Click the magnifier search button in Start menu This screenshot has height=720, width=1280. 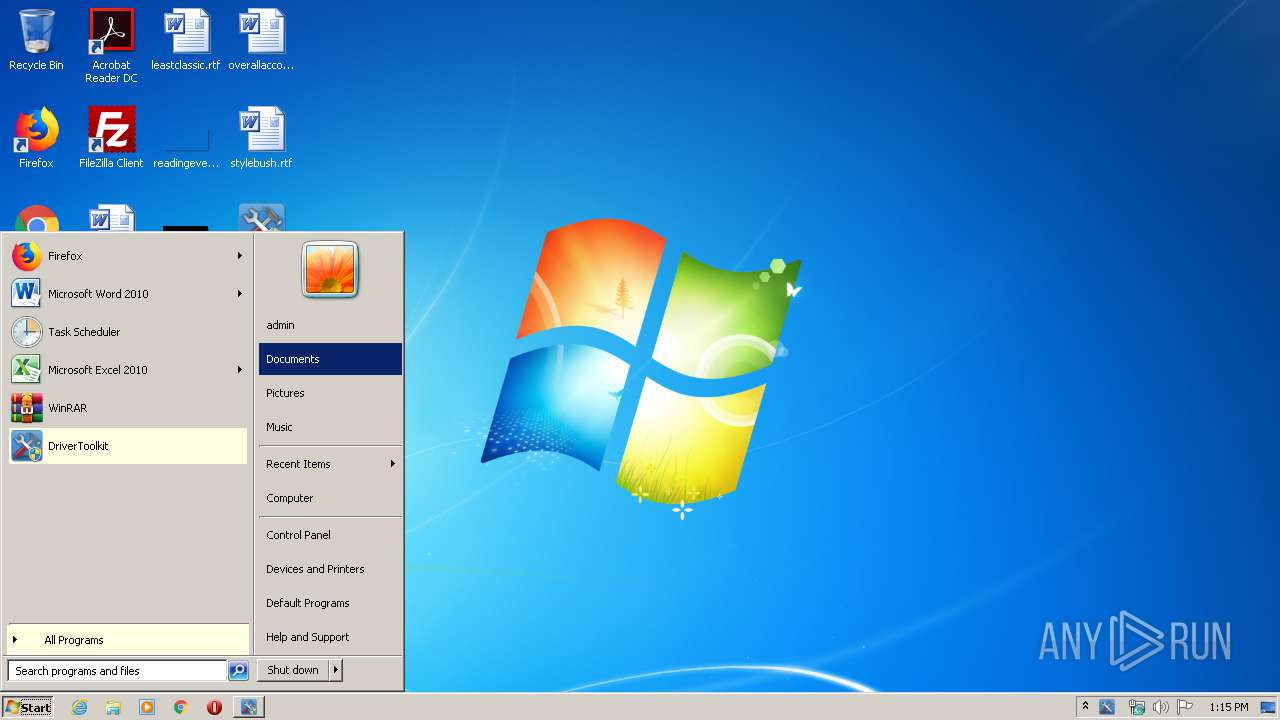point(238,671)
